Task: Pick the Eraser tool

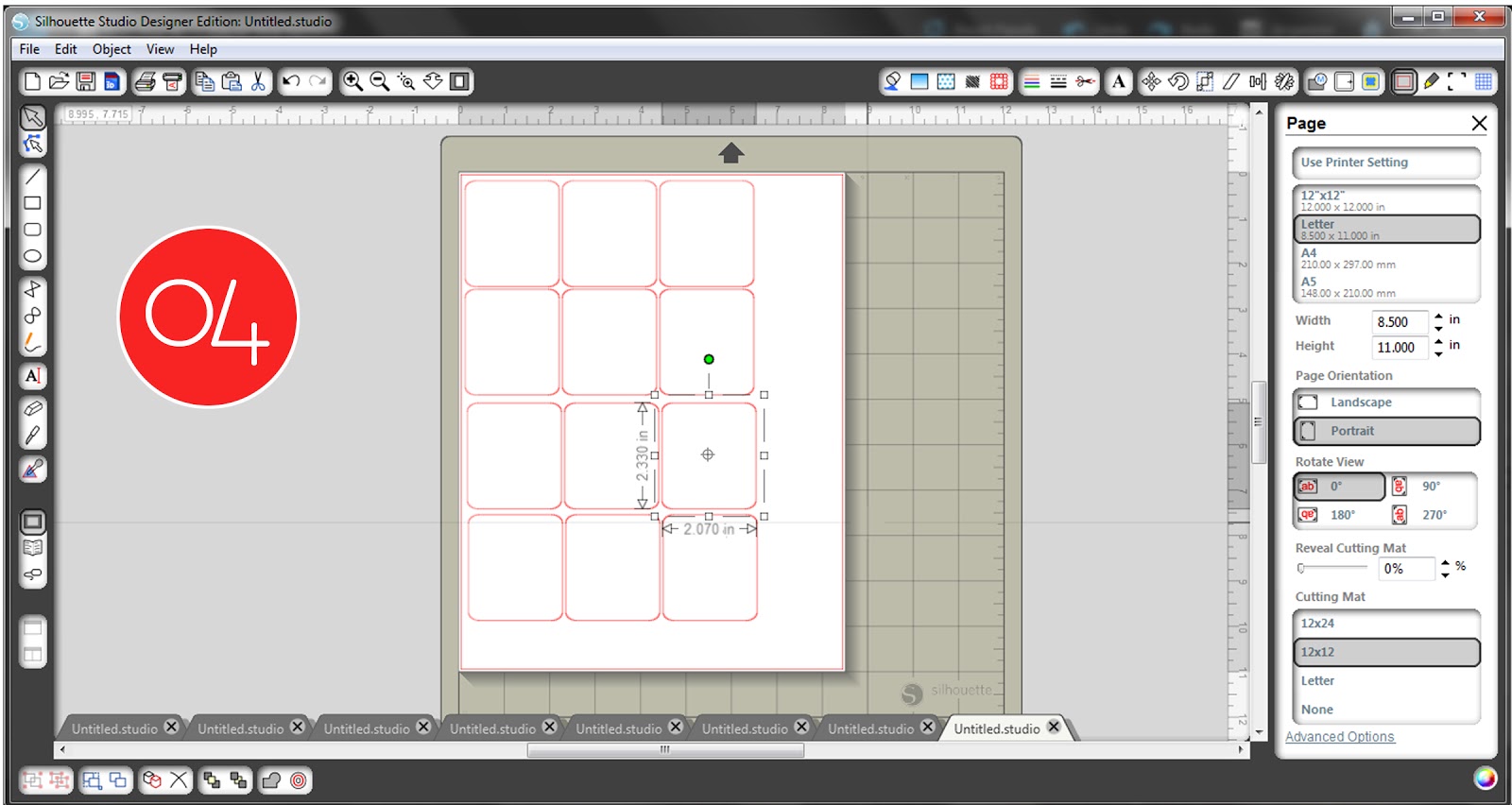Action: click(x=33, y=409)
